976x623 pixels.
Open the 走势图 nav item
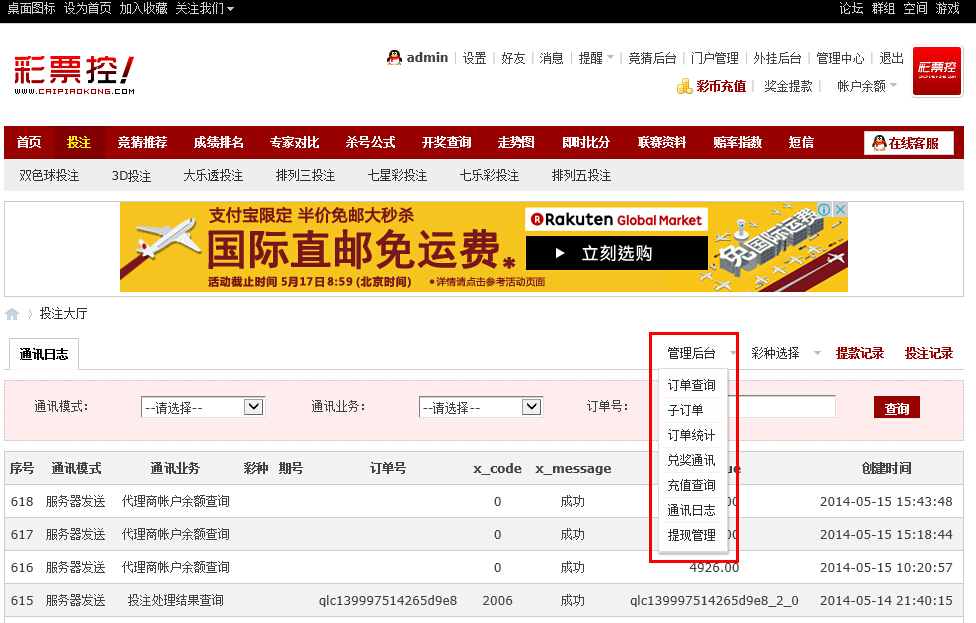(x=516, y=143)
